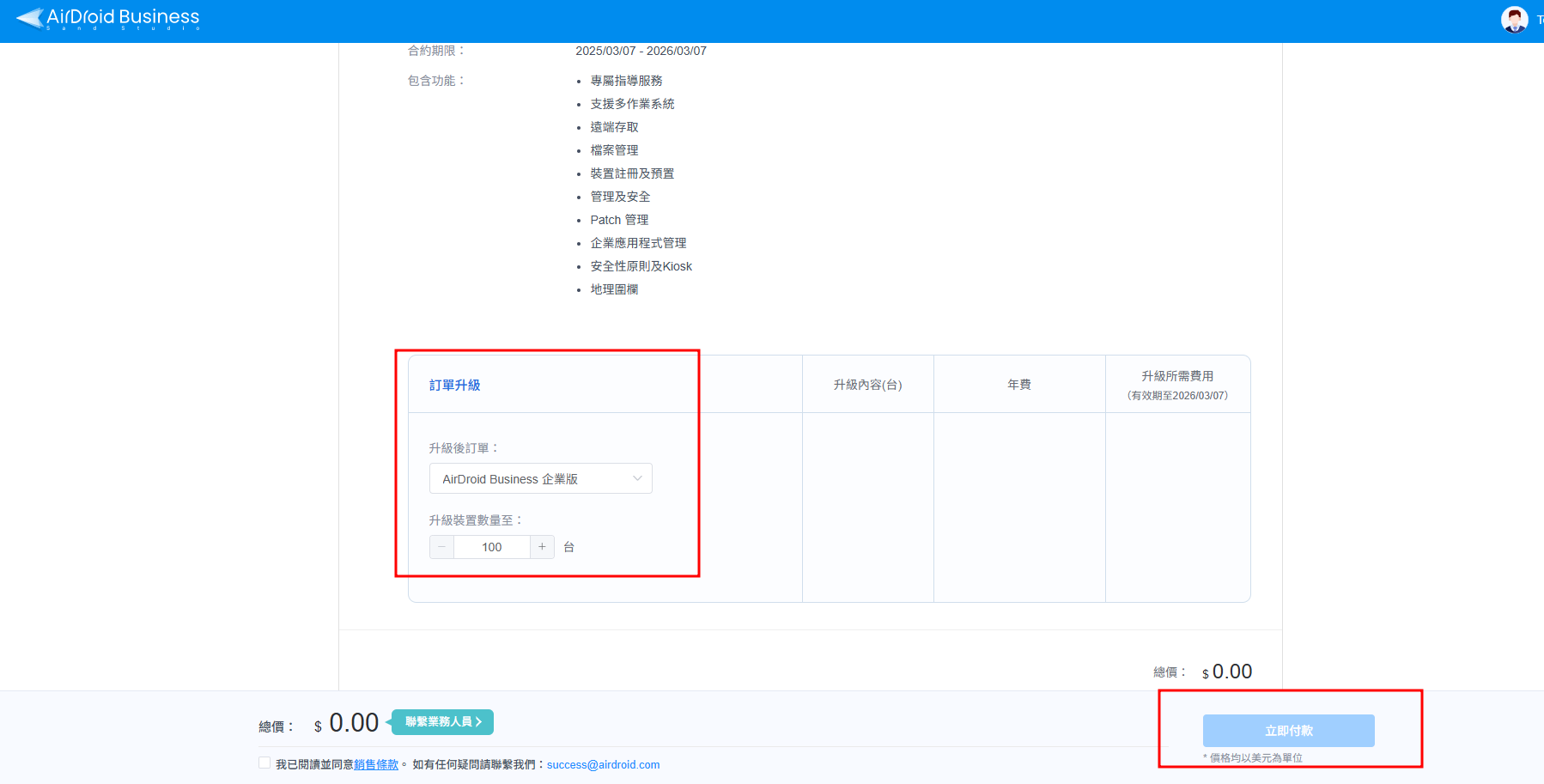Click the 安全性原則及Kiosk feature item
The image size is (1544, 784).
pos(641,266)
